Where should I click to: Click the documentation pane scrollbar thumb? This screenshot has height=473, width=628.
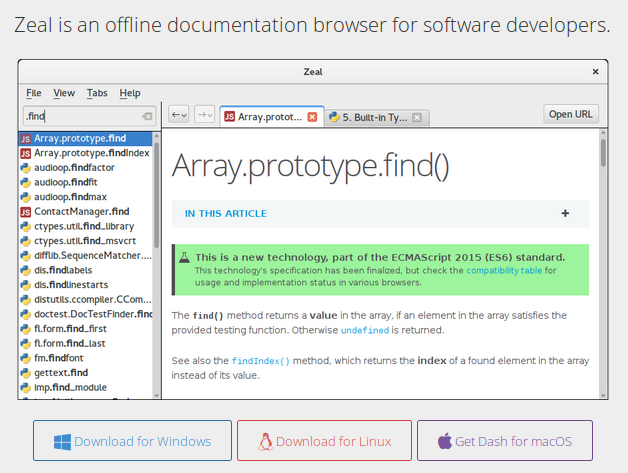point(603,152)
